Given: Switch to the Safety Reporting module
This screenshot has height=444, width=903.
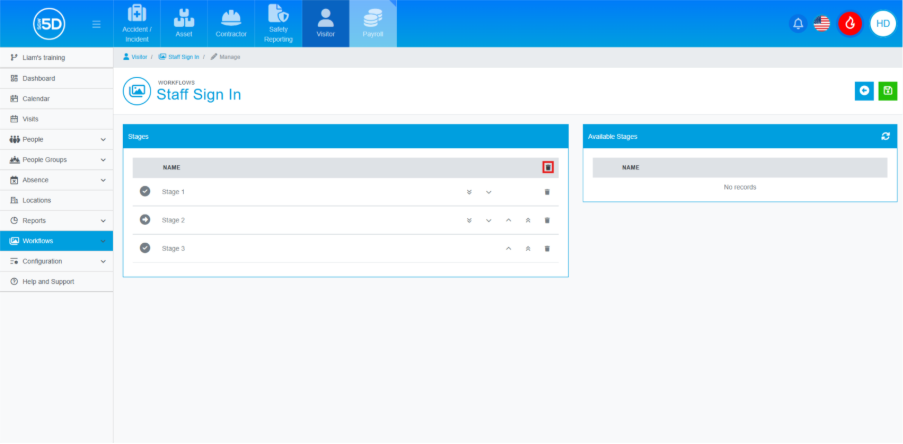Looking at the screenshot, I should [278, 23].
